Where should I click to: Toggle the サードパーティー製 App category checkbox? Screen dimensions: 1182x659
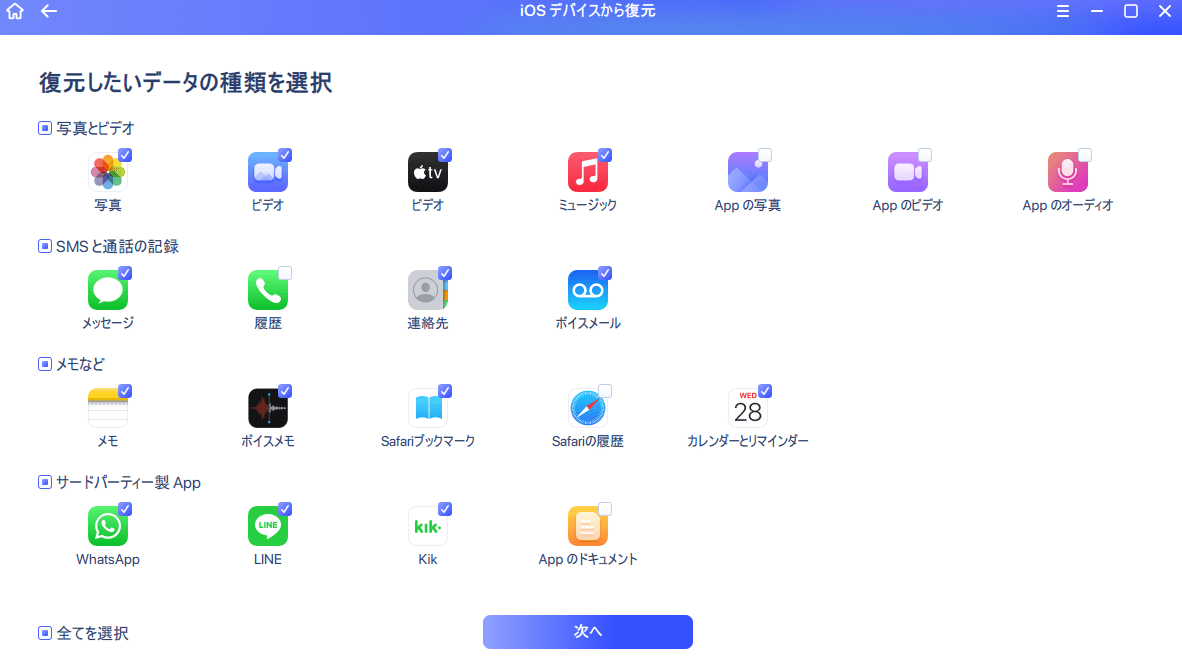pyautogui.click(x=44, y=483)
